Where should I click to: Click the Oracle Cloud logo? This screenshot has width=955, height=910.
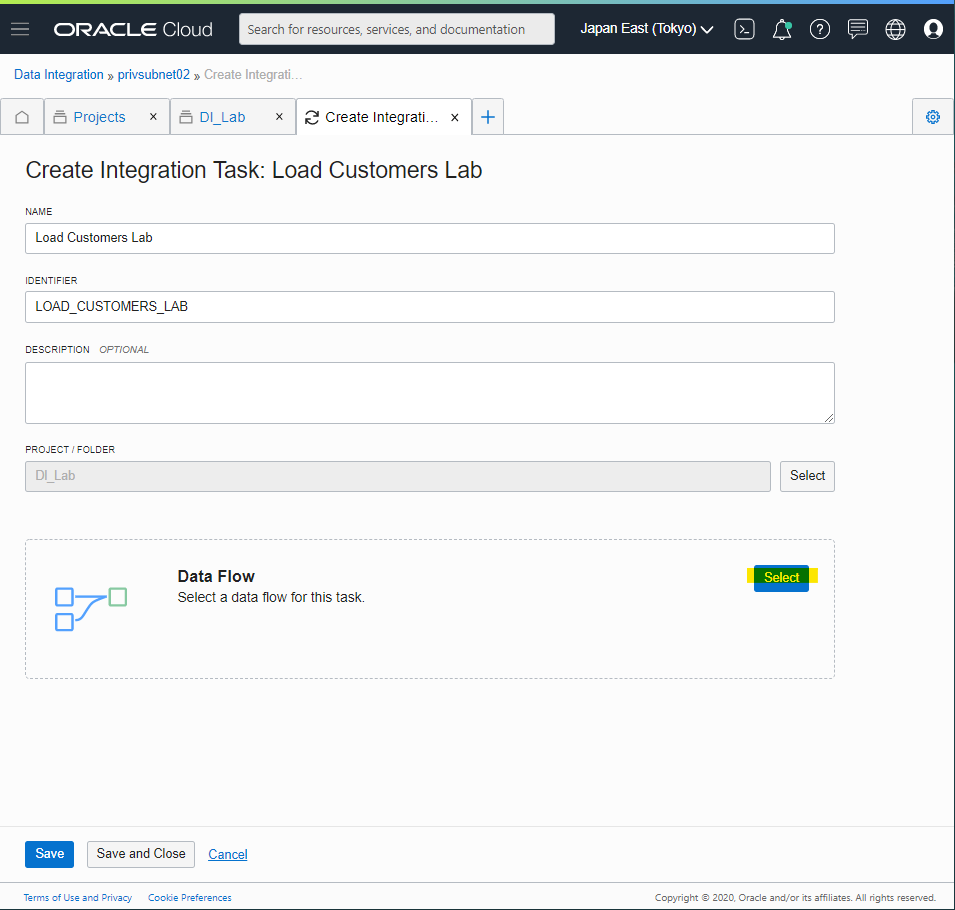point(133,29)
